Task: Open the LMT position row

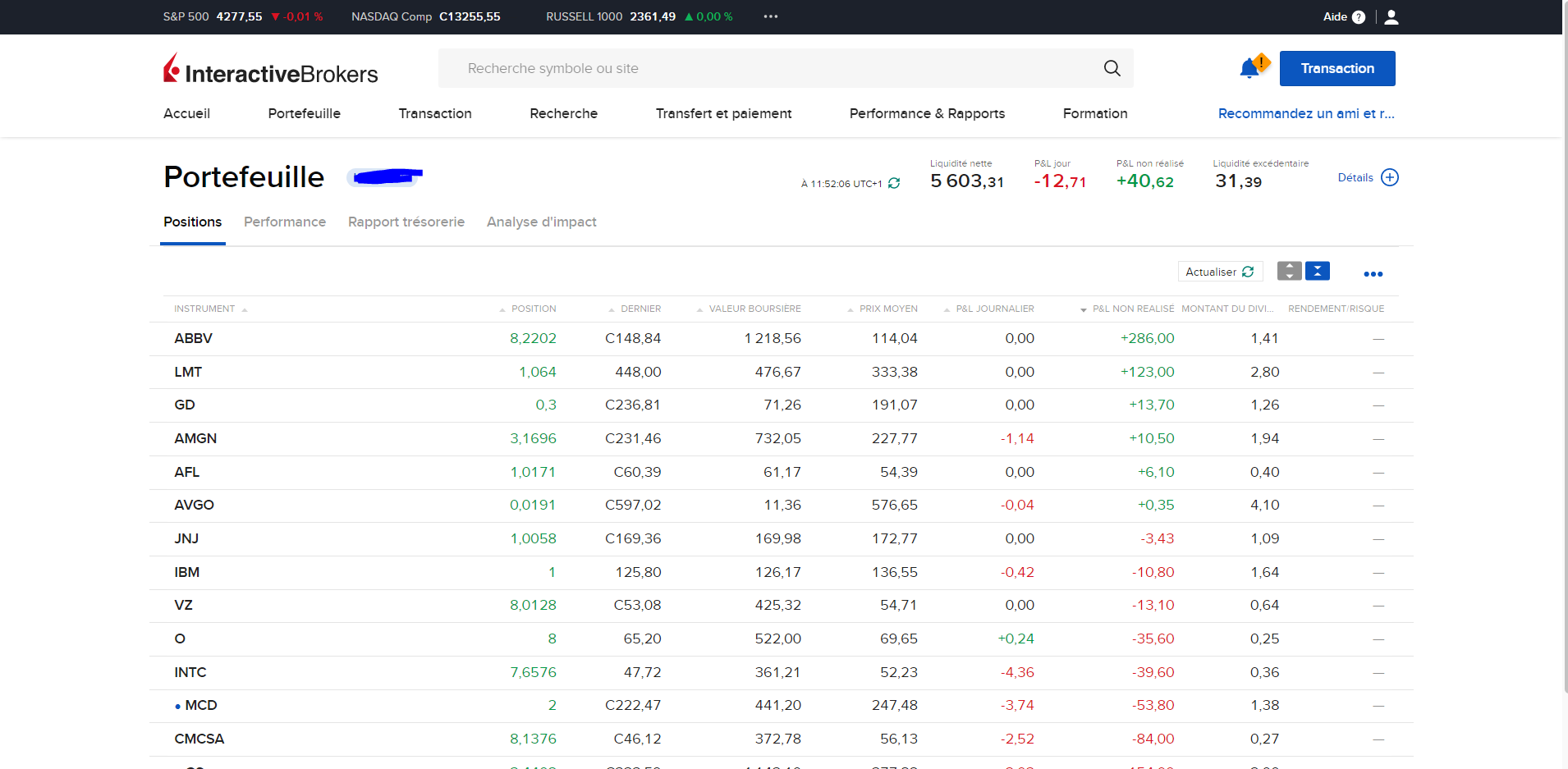Action: click(x=781, y=372)
